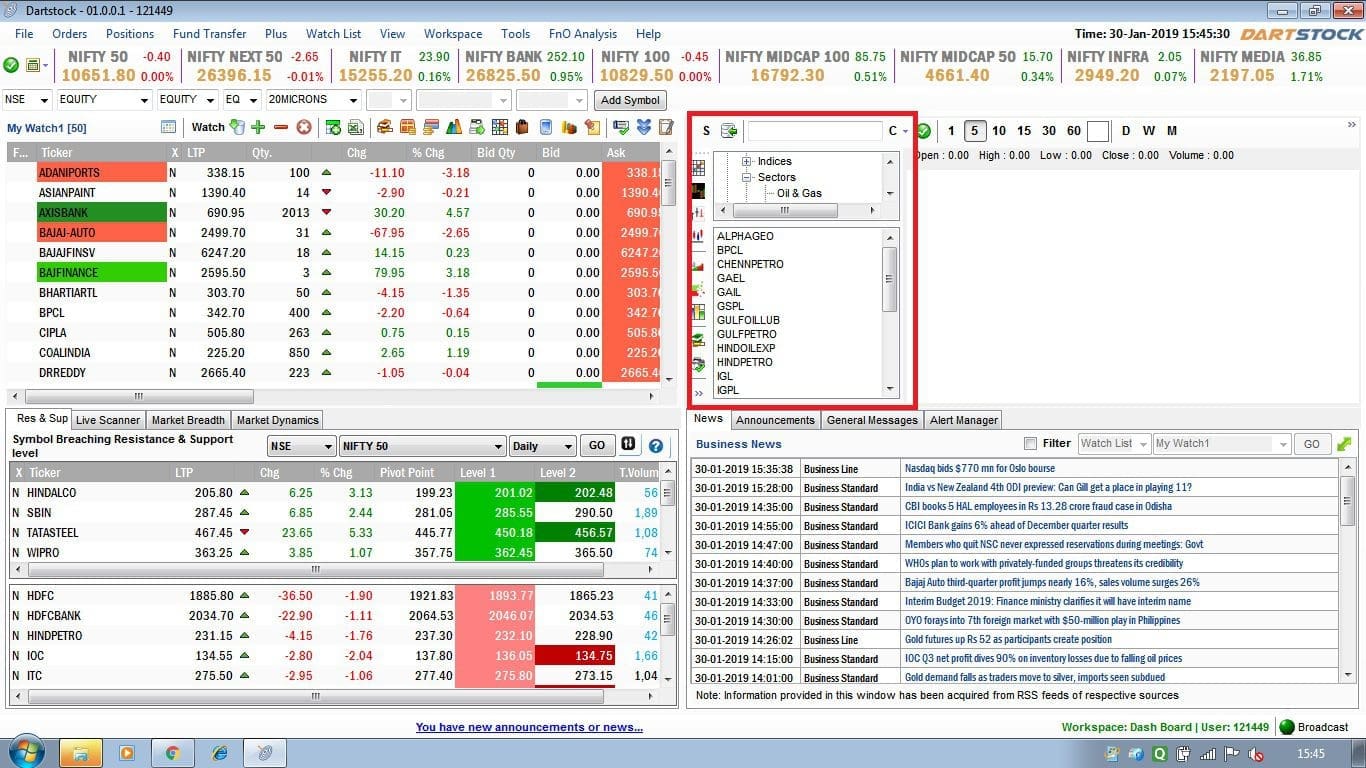Viewport: 1366px width, 768px height.
Task: Click the Windows Start button
Action: click(x=26, y=752)
